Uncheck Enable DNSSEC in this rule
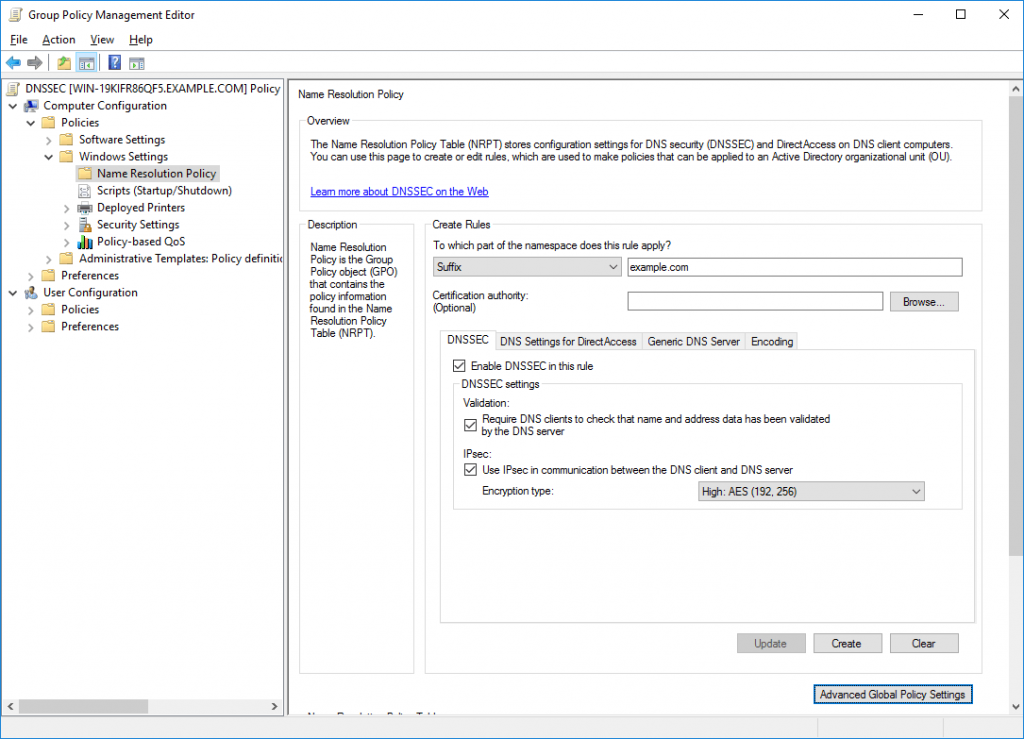The height and width of the screenshot is (739, 1024). point(459,367)
